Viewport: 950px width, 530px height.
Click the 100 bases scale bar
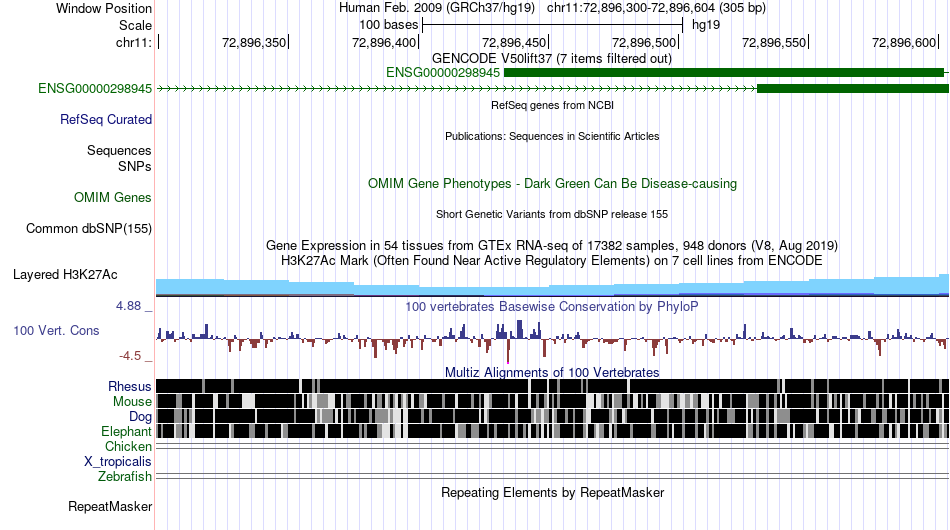553,25
